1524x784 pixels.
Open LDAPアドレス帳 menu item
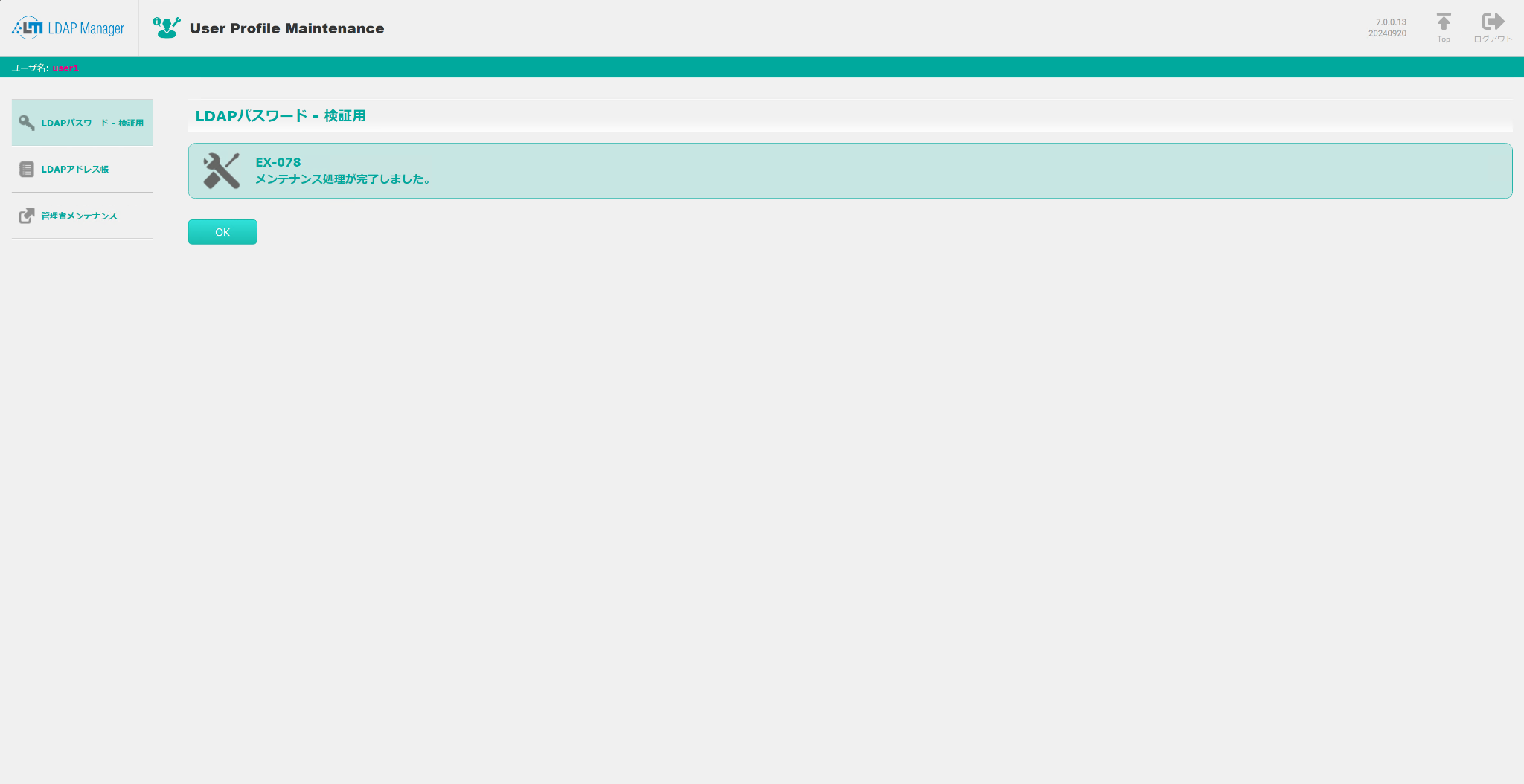83,170
